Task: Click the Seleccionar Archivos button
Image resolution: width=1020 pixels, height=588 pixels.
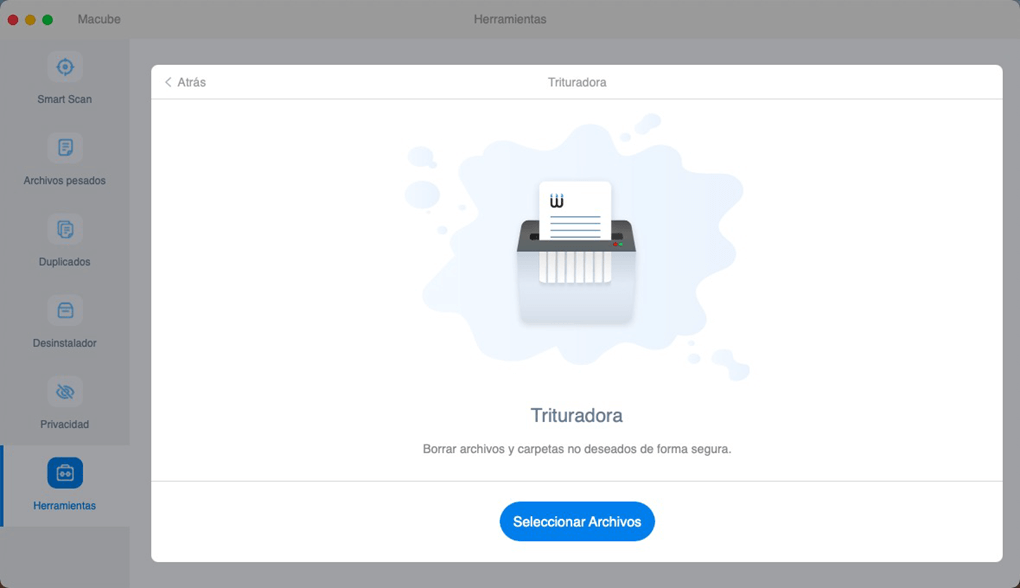Action: [577, 521]
